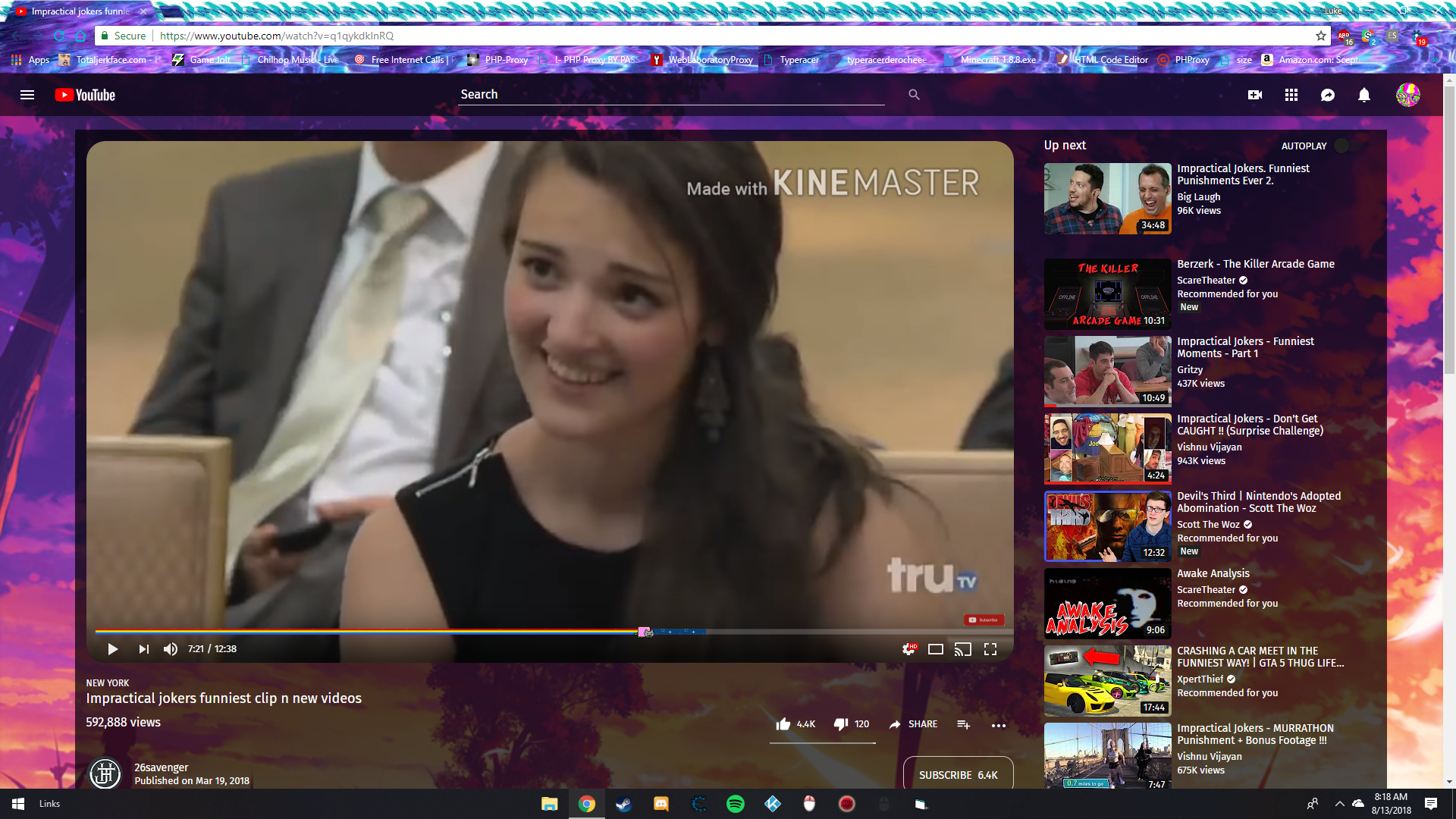The width and height of the screenshot is (1456, 819).
Task: Skip to next video
Action: [x=143, y=649]
